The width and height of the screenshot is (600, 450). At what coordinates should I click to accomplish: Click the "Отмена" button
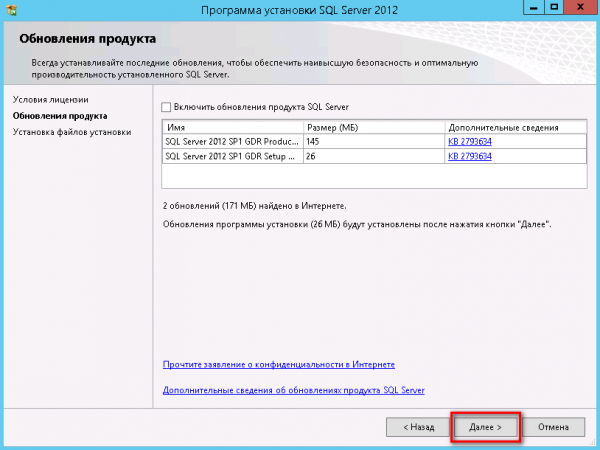coord(553,426)
